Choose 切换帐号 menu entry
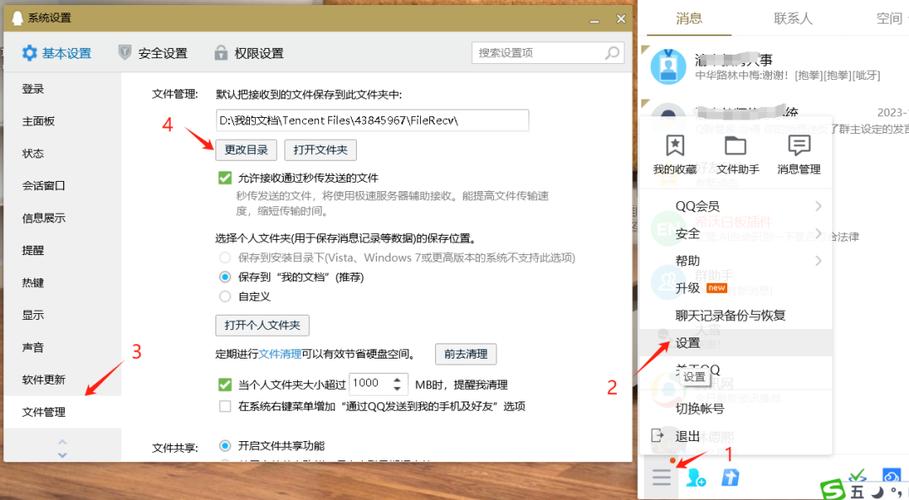909x500 pixels. pyautogui.click(x=735, y=408)
